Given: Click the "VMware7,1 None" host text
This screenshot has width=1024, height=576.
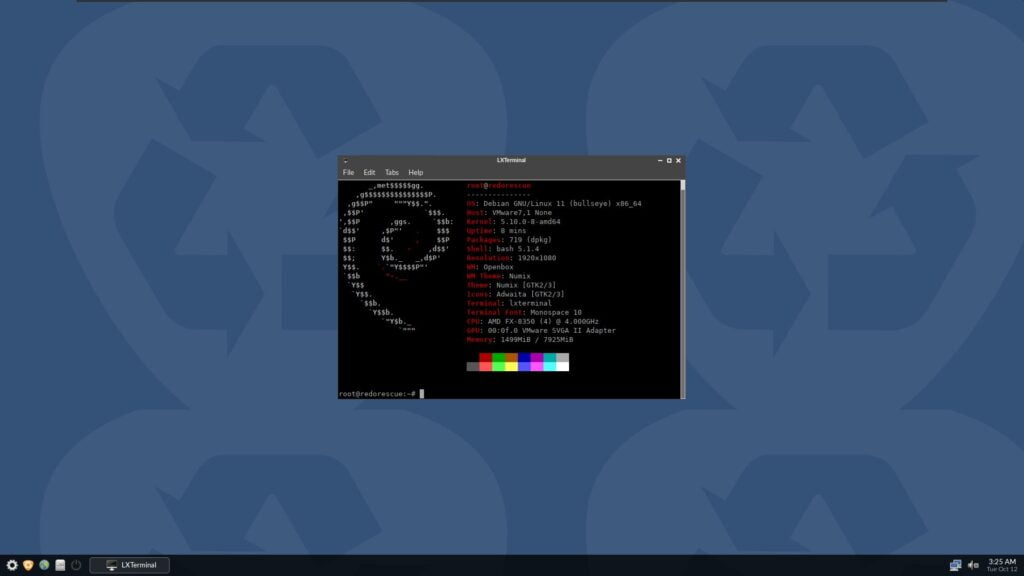Looking at the screenshot, I should (520, 213).
